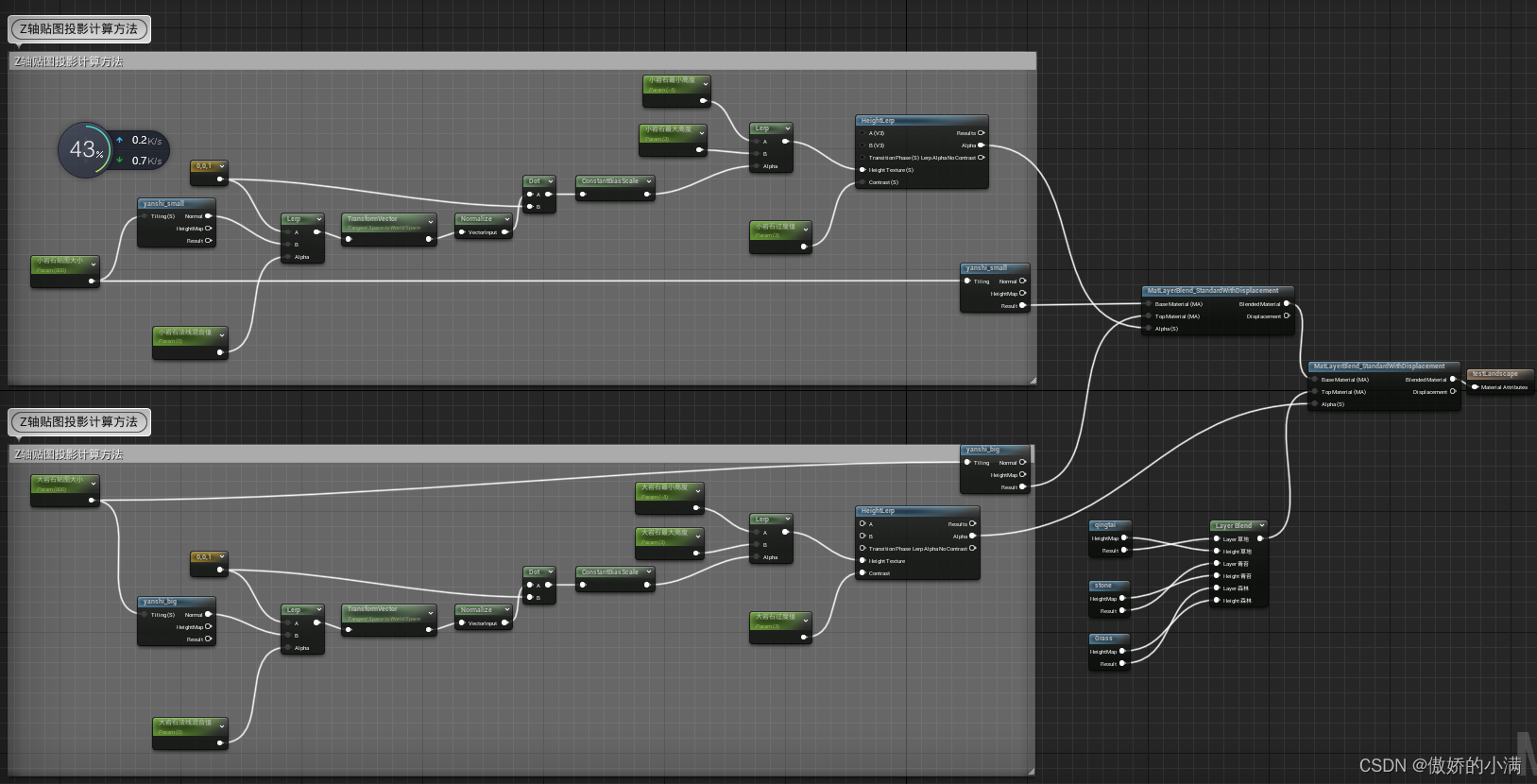This screenshot has width=1537, height=784.
Task: Click Material Attributes pin on testLandscape node
Action: pos(1476,387)
